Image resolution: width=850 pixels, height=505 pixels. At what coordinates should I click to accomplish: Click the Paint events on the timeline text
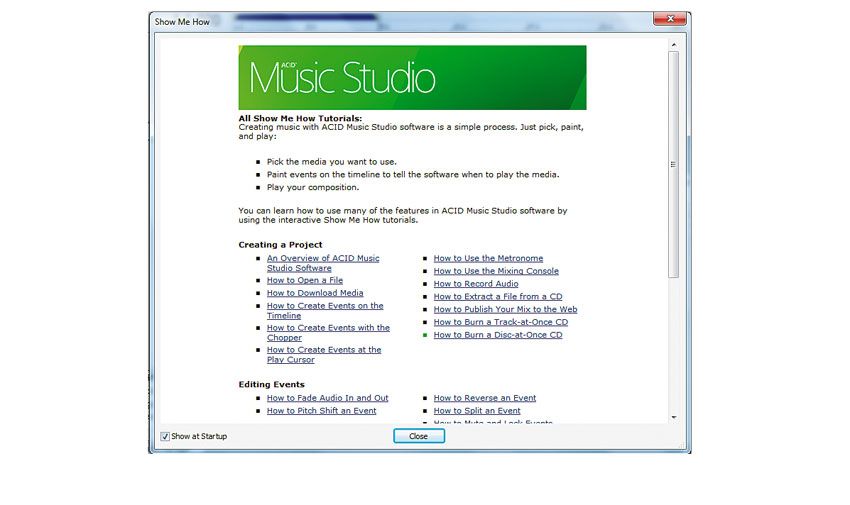413,174
